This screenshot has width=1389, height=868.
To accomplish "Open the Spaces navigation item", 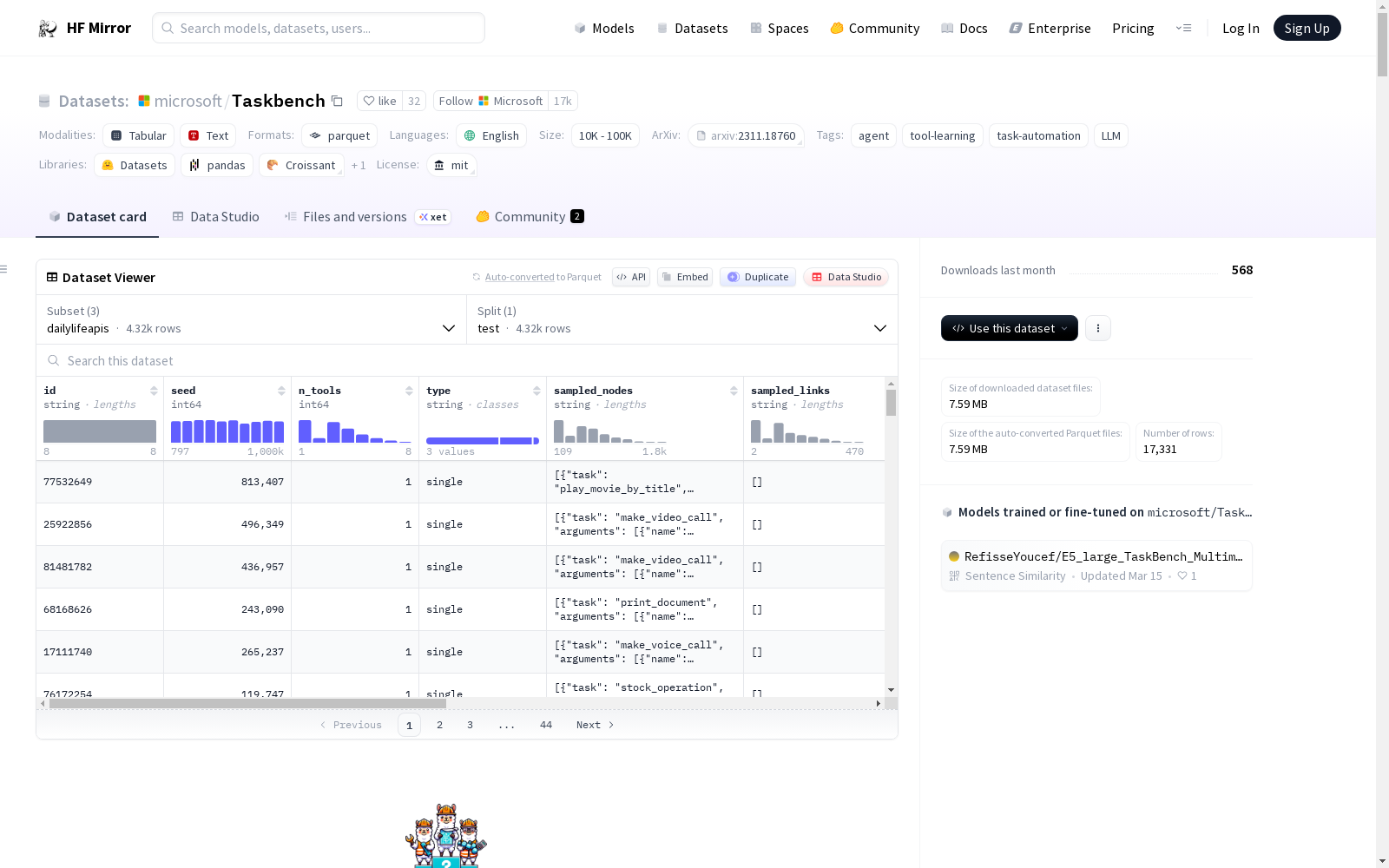I will pos(779,28).
